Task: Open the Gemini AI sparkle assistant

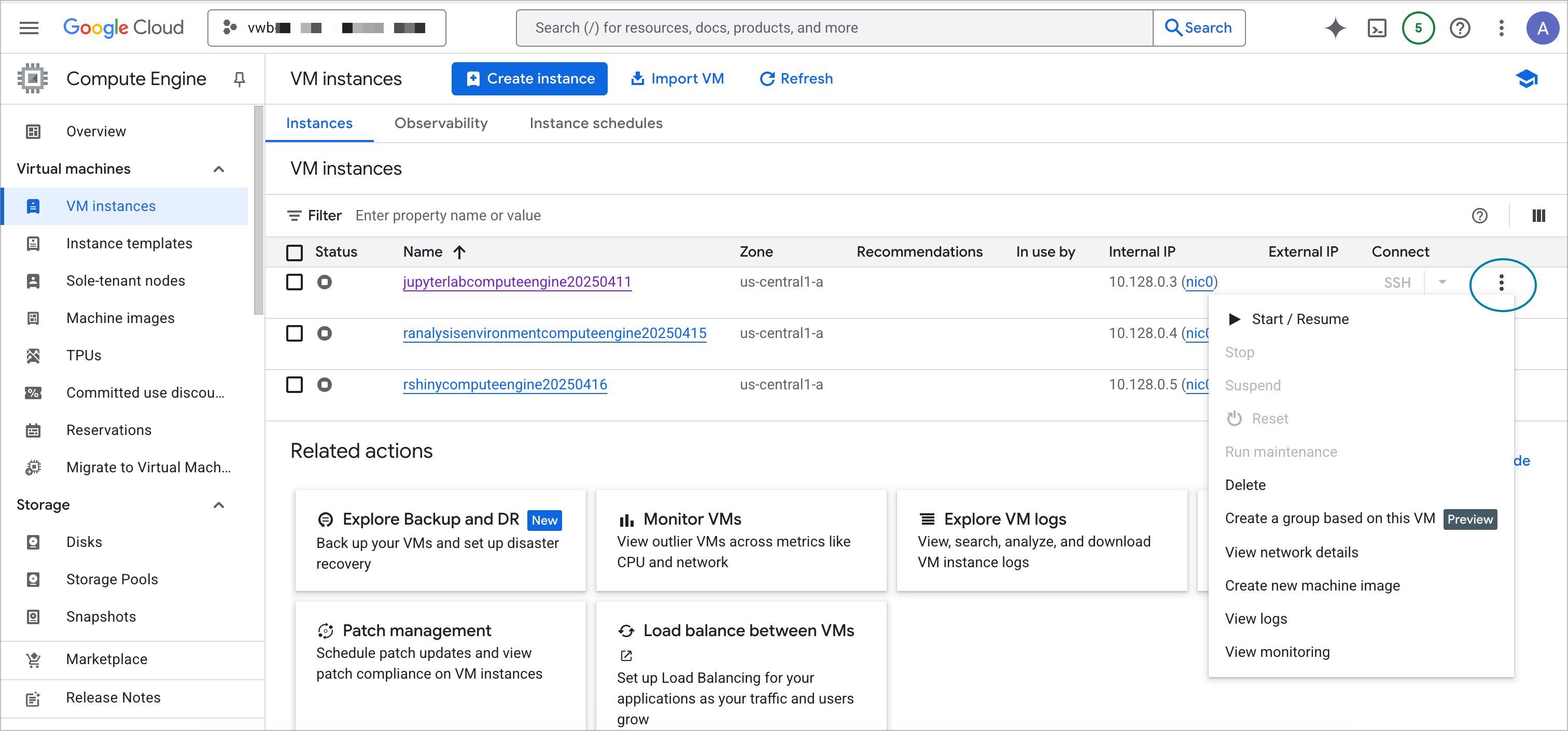Action: coord(1335,27)
